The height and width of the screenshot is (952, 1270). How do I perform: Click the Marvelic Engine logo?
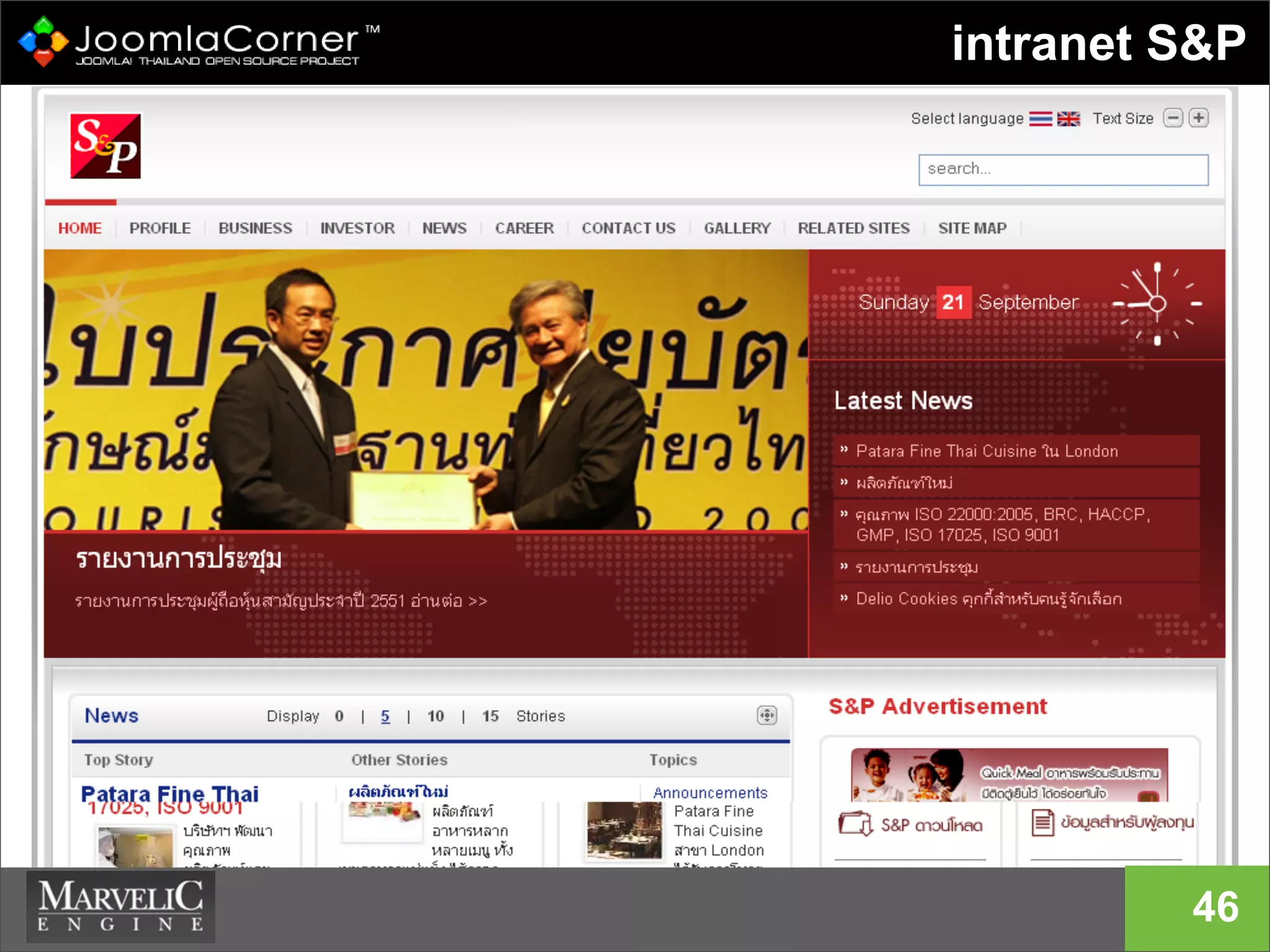pyautogui.click(x=120, y=906)
